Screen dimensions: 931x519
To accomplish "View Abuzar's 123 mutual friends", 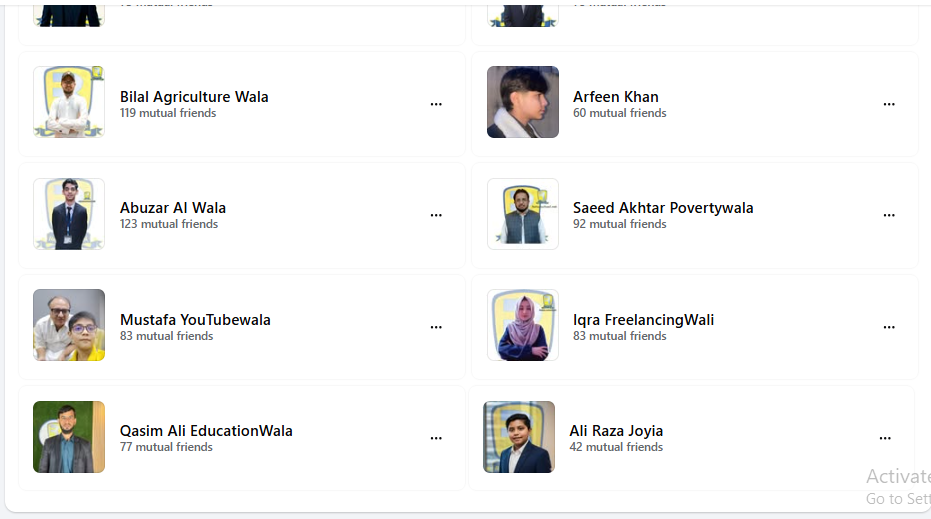I will point(168,224).
